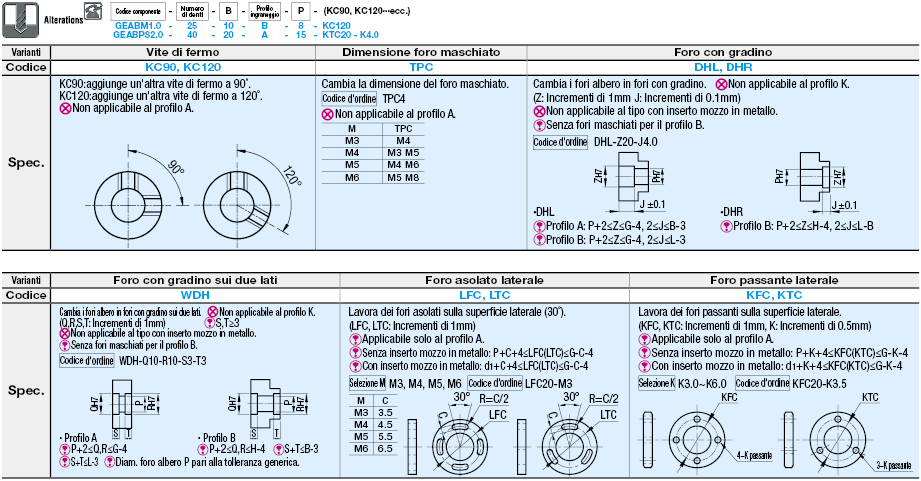Click order code example 'LFC20-M3'

click(549, 384)
